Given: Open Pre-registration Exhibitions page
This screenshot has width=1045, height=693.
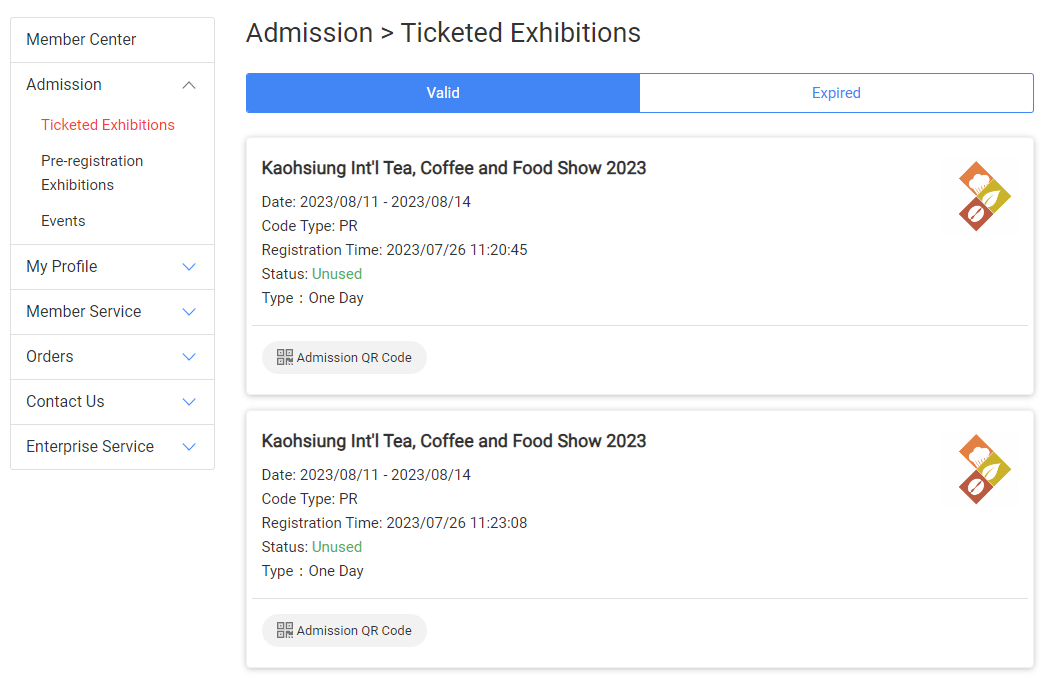Looking at the screenshot, I should tap(92, 173).
